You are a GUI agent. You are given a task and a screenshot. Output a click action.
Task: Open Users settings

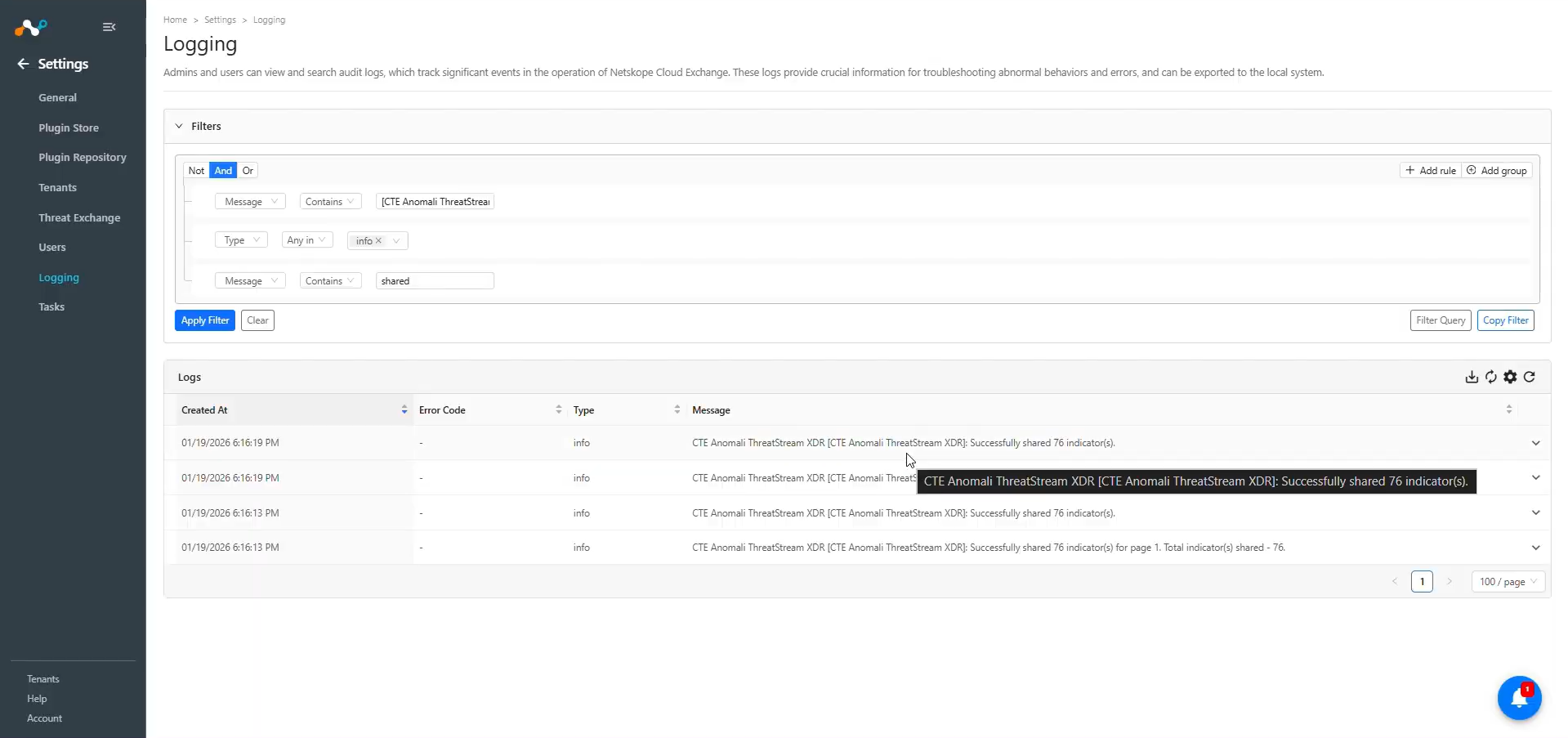tap(52, 247)
